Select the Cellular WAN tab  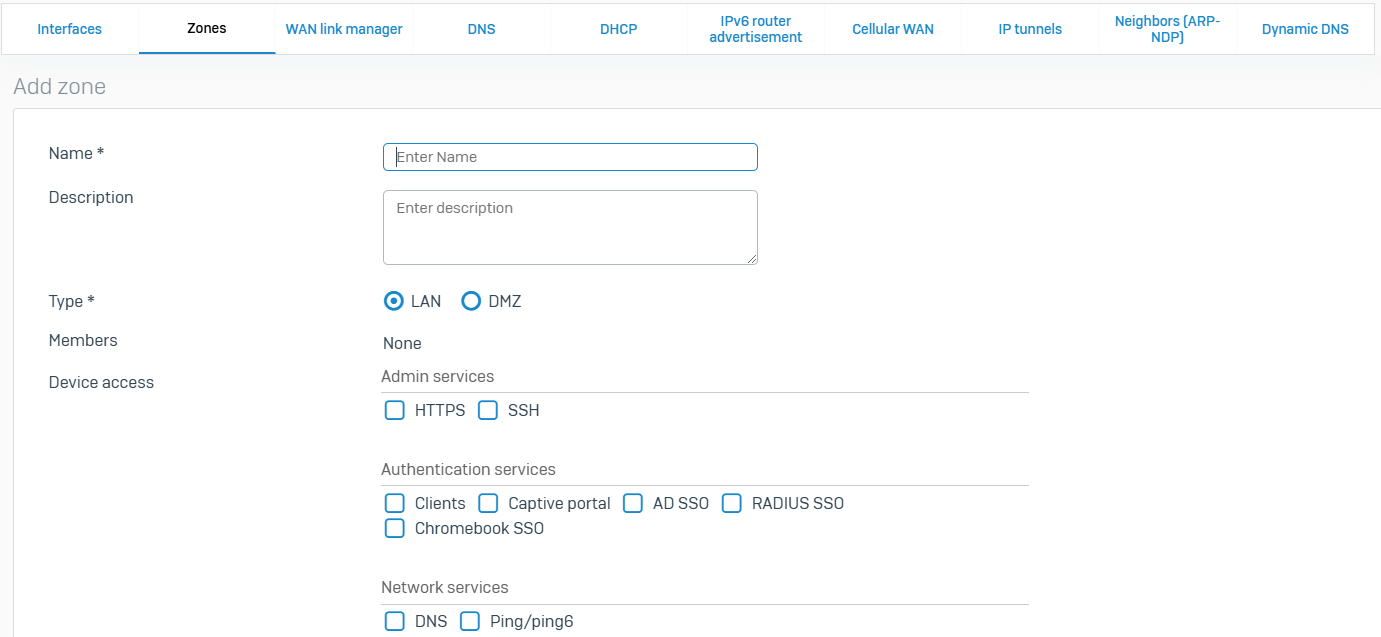click(x=892, y=29)
